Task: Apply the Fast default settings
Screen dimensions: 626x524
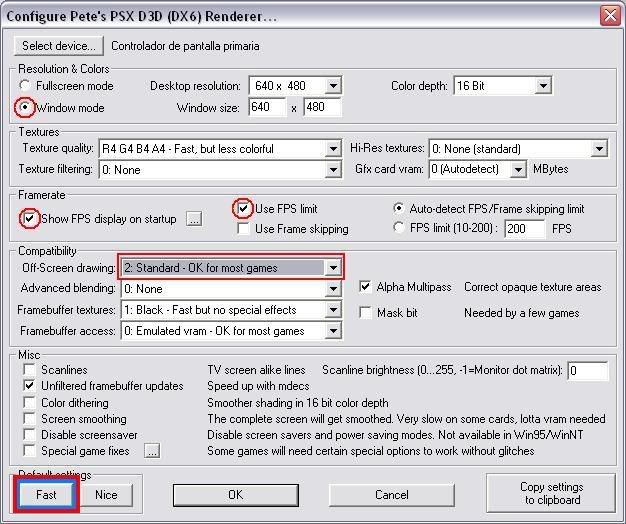Action: click(x=46, y=494)
